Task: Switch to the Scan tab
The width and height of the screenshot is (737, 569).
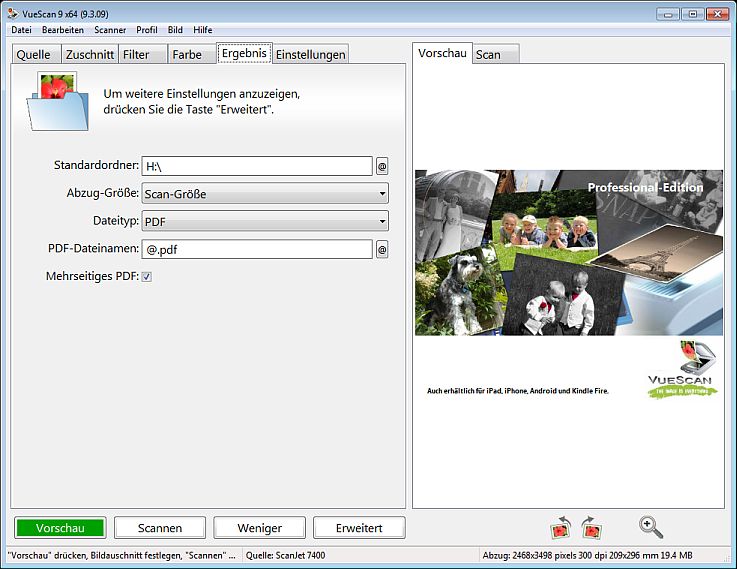Action: [496, 55]
